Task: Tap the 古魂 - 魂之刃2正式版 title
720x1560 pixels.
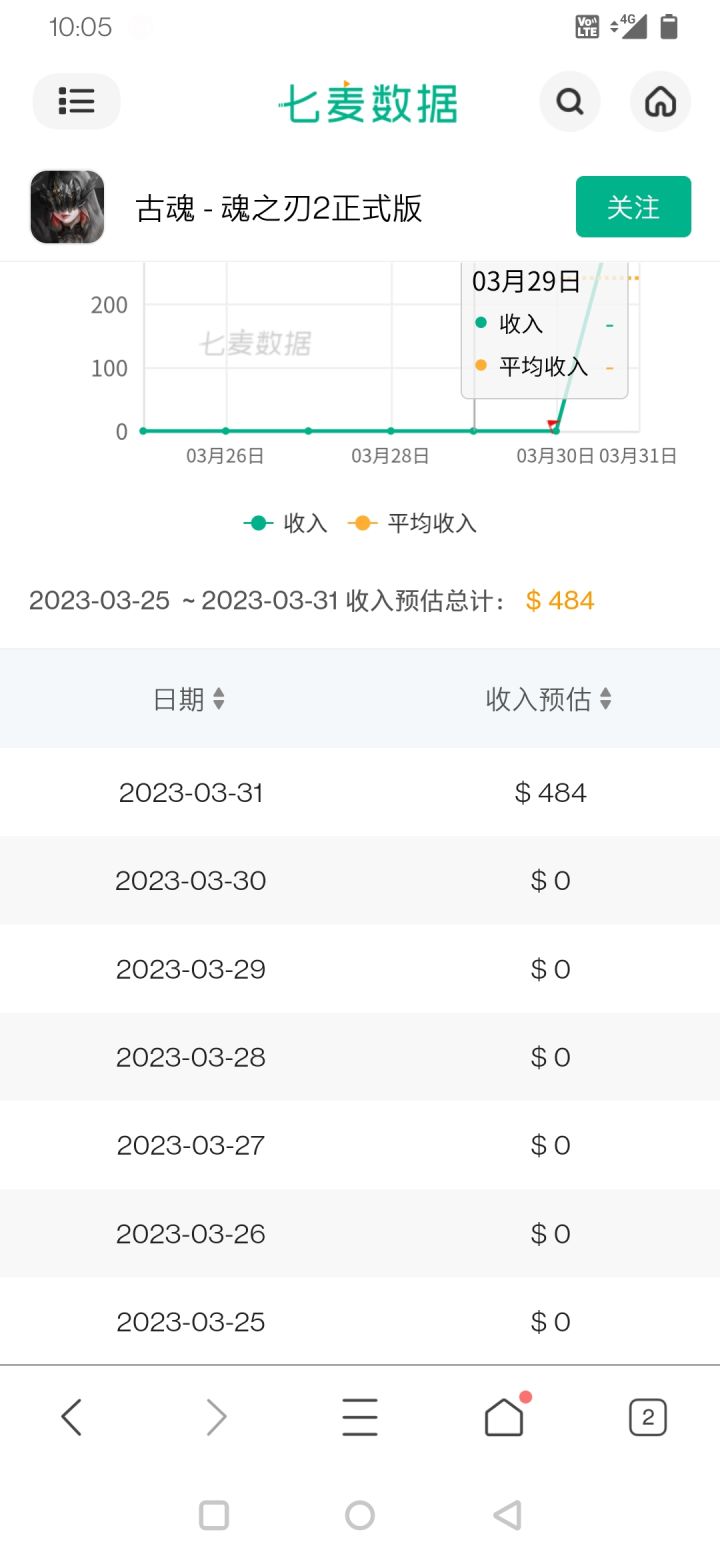Action: (279, 208)
